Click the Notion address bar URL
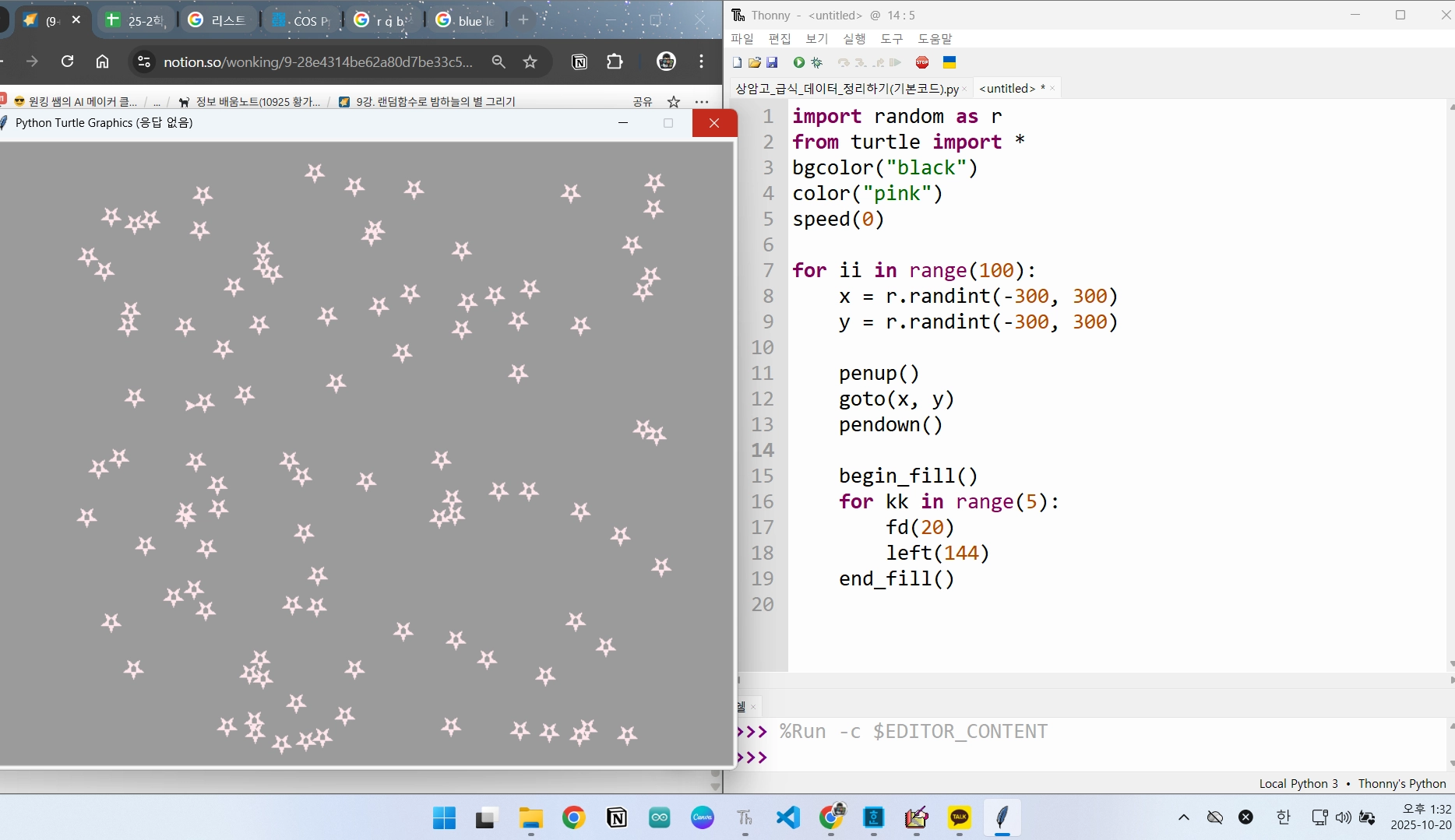 (318, 62)
